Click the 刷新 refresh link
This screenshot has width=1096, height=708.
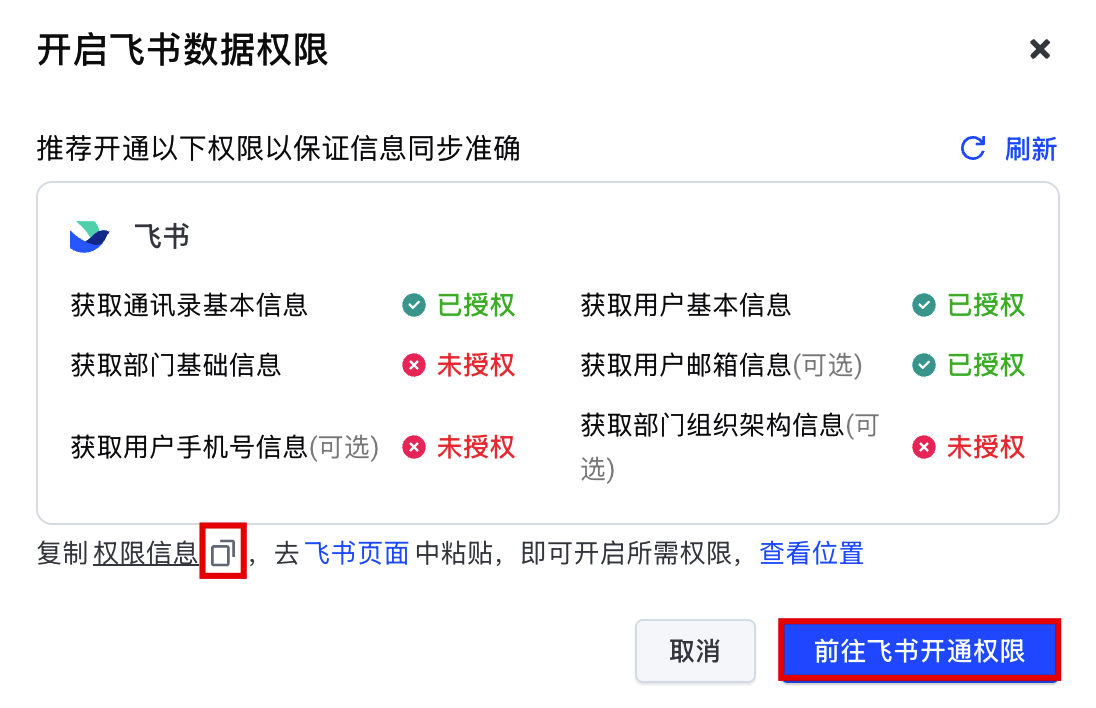pyautogui.click(x=1030, y=149)
